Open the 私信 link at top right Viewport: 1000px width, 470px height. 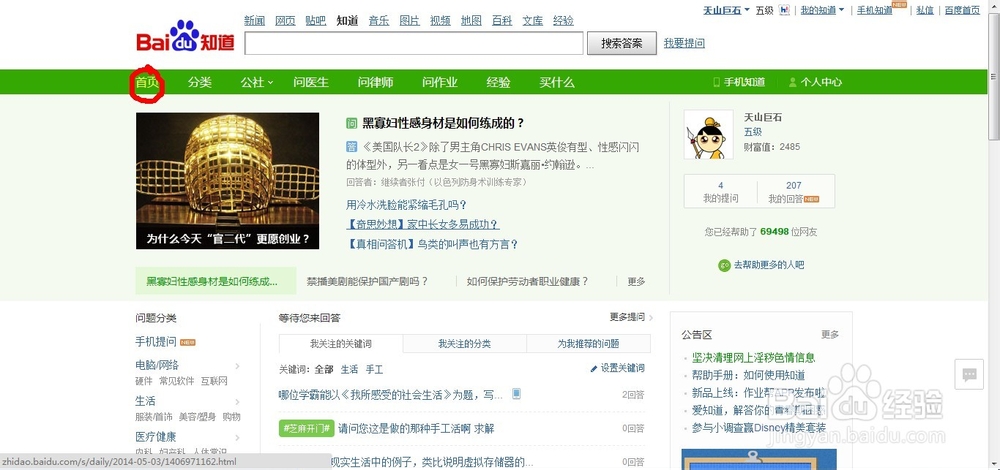click(925, 10)
